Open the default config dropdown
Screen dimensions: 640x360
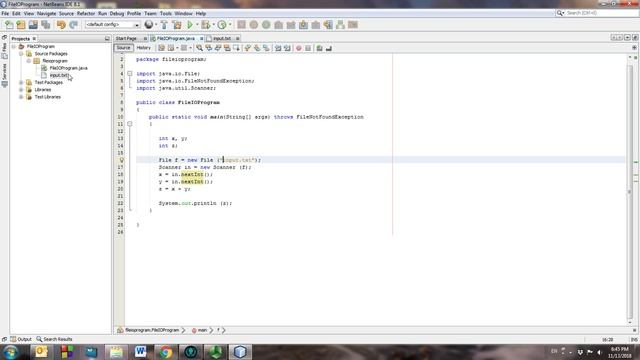[x=113, y=25]
